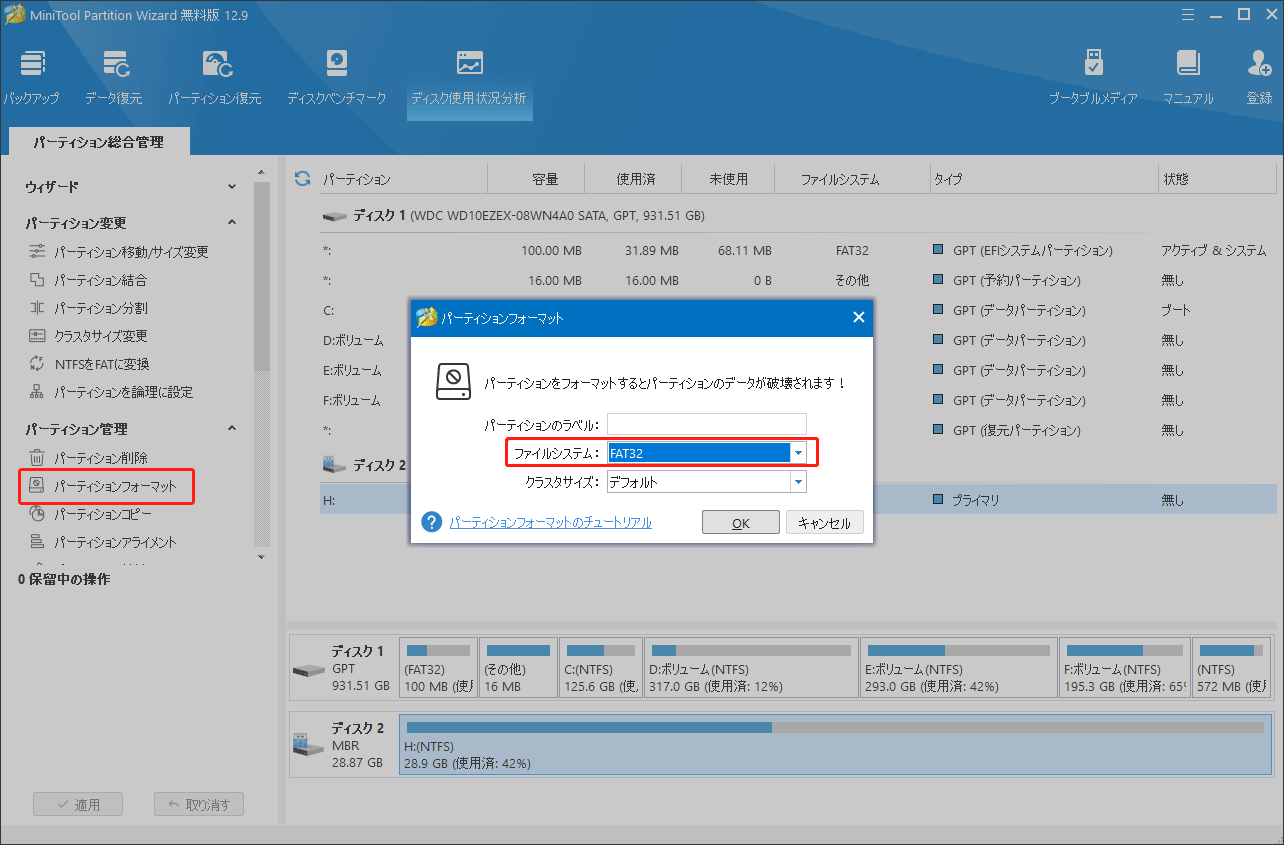This screenshot has width=1284, height=845.
Task: Click the GPT (復元パーティション) type cell
Action: click(1016, 430)
